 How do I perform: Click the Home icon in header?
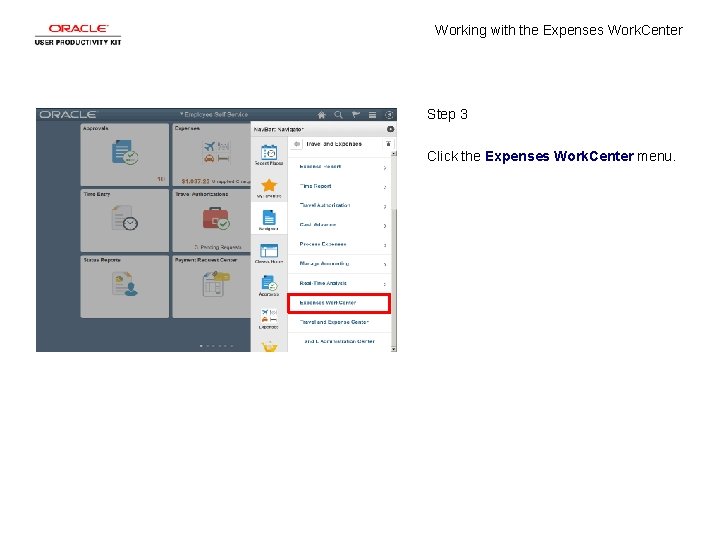321,114
